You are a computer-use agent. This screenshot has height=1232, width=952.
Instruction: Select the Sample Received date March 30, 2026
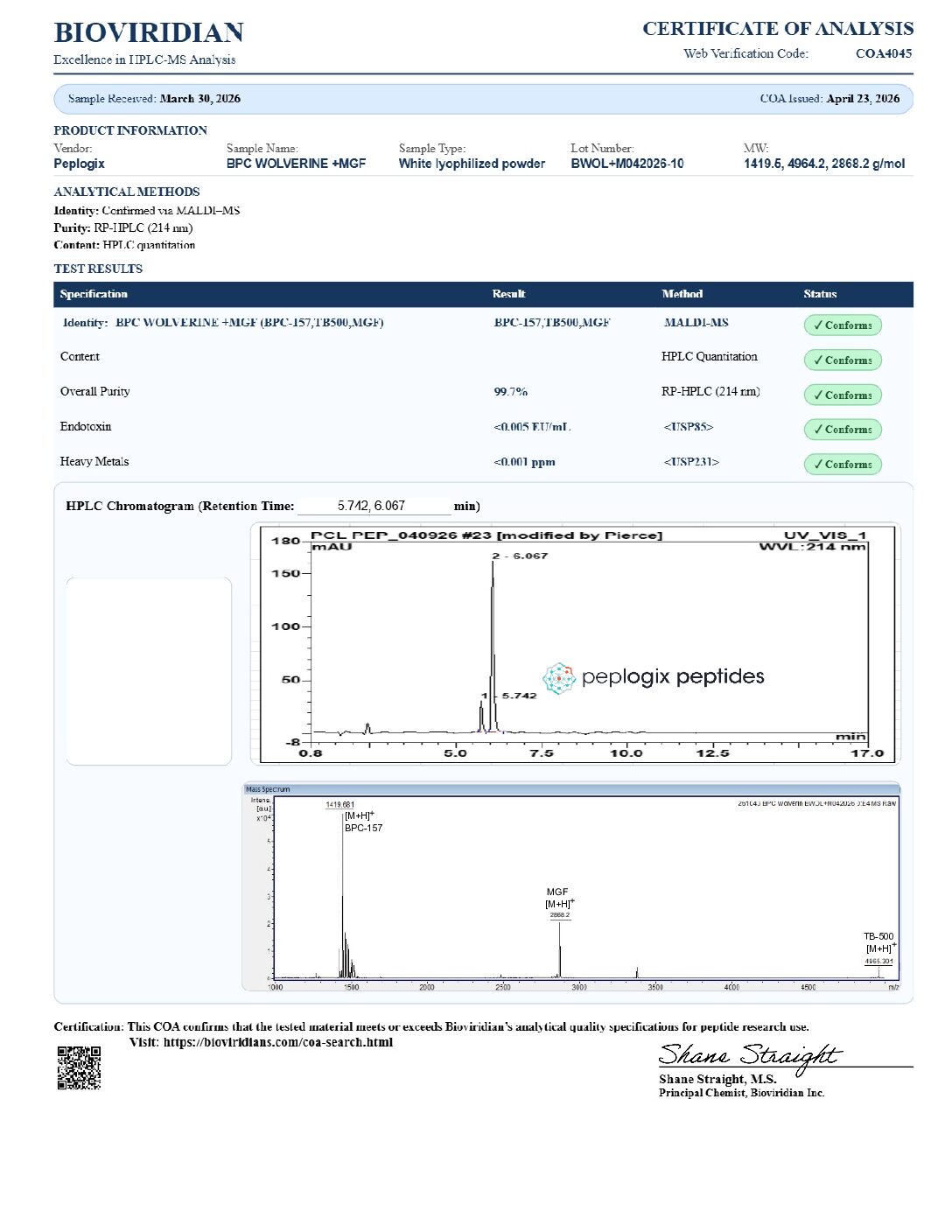pos(200,99)
